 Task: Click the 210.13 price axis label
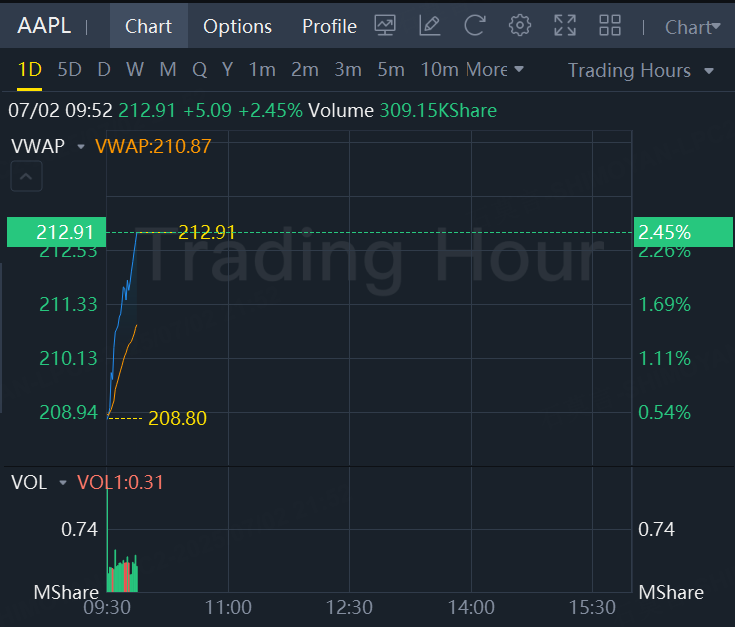click(x=68, y=358)
